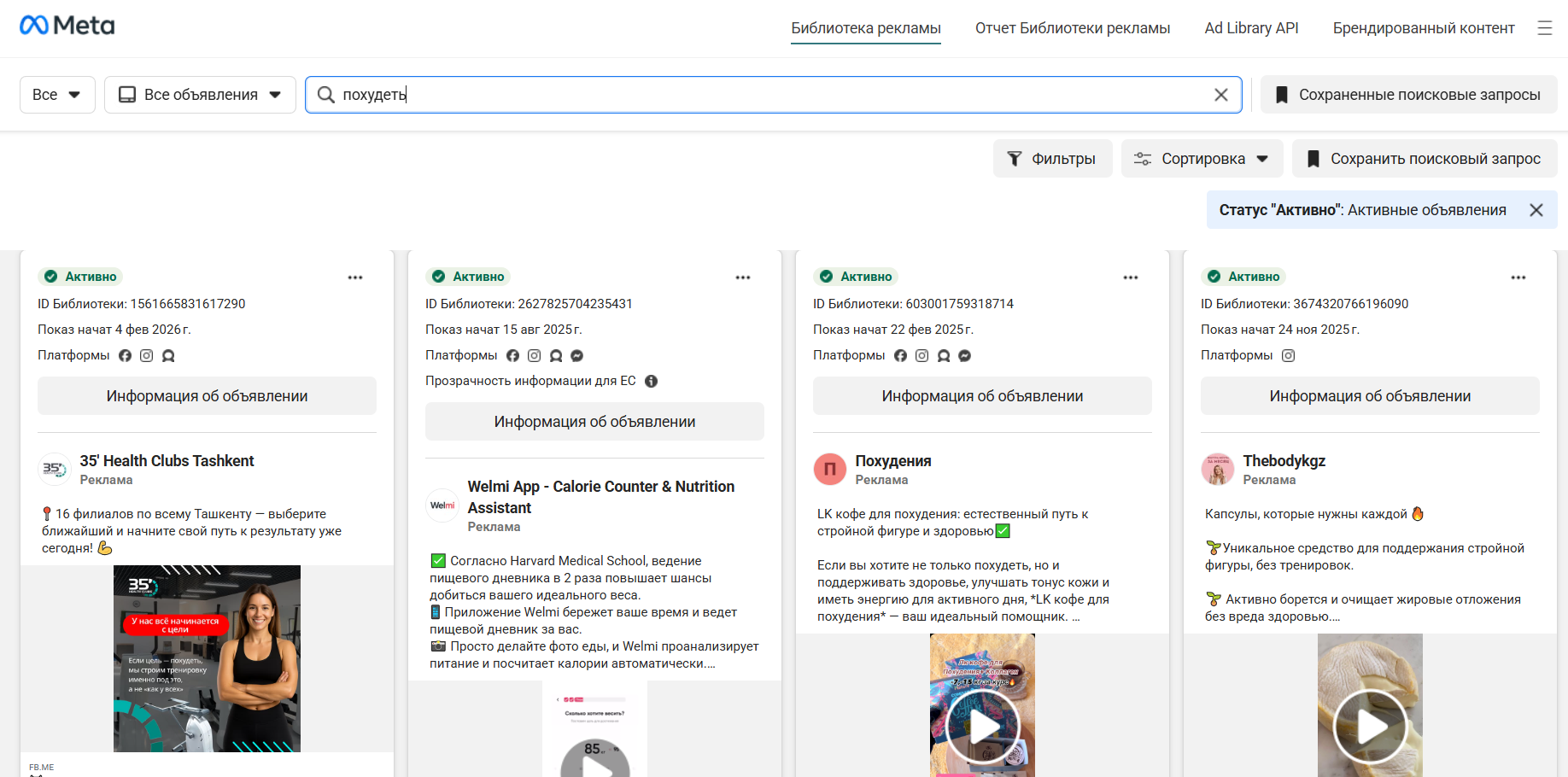
Task: Click the Messenger icon on Welmi App ad
Action: 576,355
